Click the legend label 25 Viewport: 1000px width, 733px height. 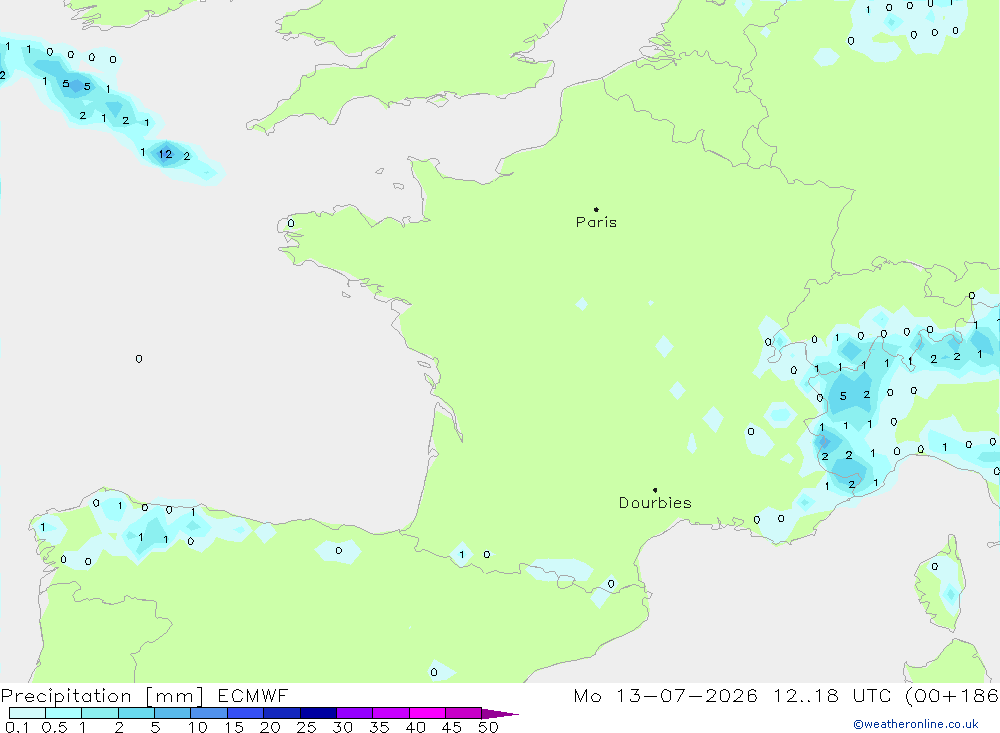306,727
